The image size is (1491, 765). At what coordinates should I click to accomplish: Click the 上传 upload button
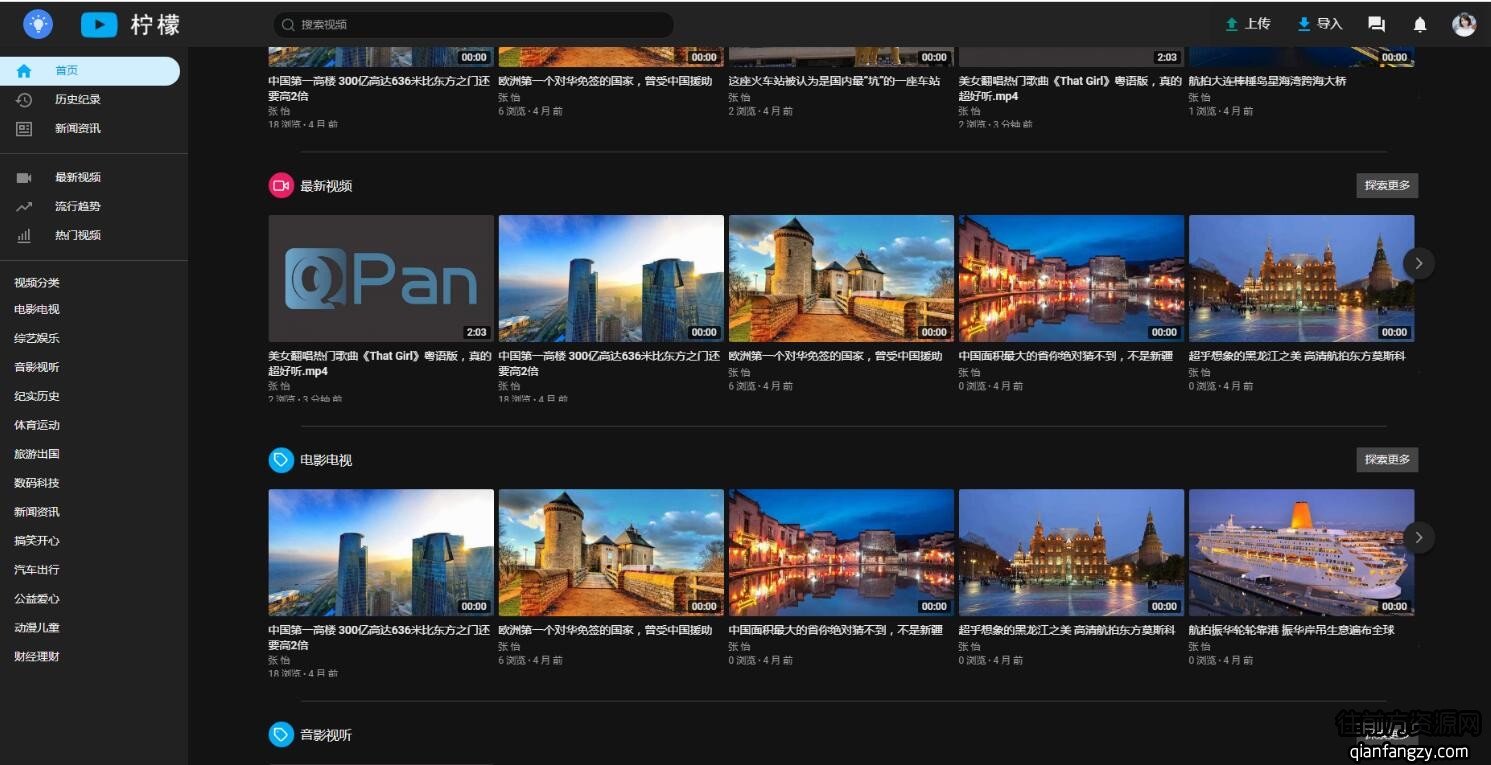[x=1248, y=24]
